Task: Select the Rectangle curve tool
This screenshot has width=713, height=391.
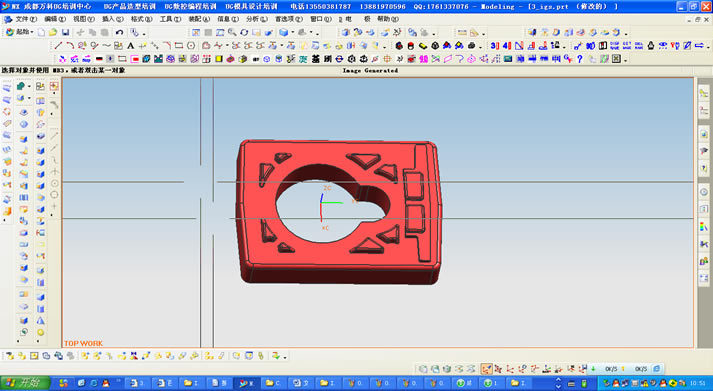Action: click(179, 45)
